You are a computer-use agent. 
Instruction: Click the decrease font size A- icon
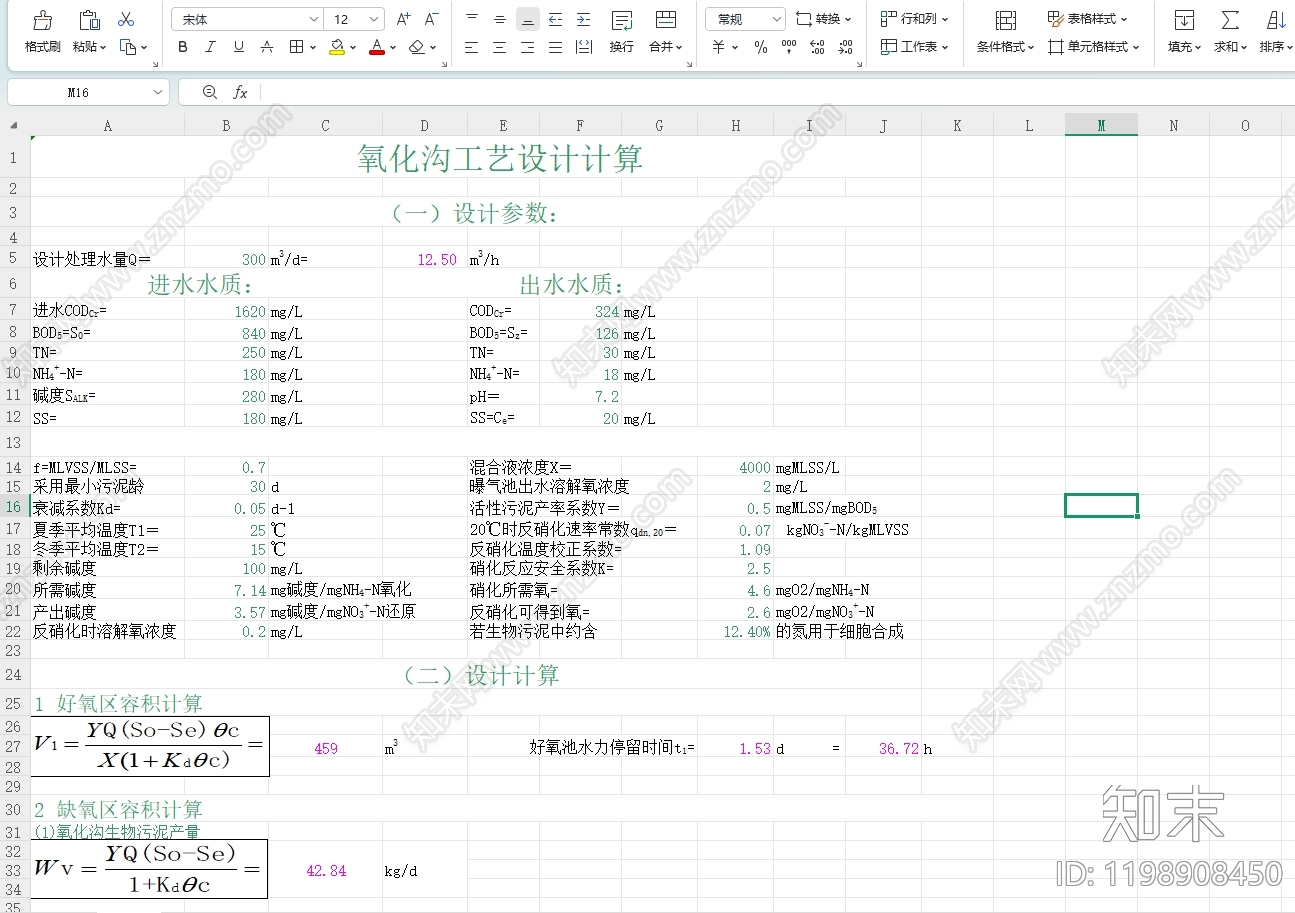tap(431, 19)
